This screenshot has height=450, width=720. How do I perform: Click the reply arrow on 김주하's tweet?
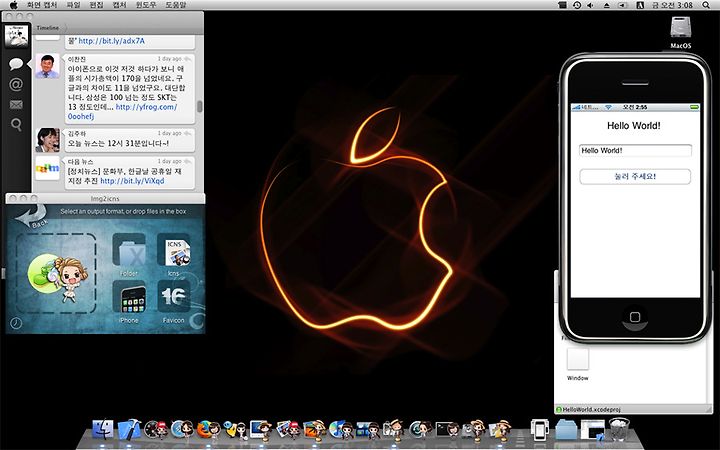tap(188, 133)
